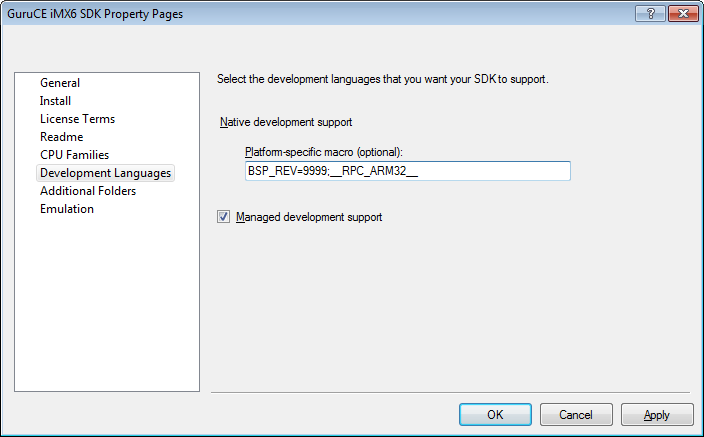Go to License Terms page

tap(77, 119)
